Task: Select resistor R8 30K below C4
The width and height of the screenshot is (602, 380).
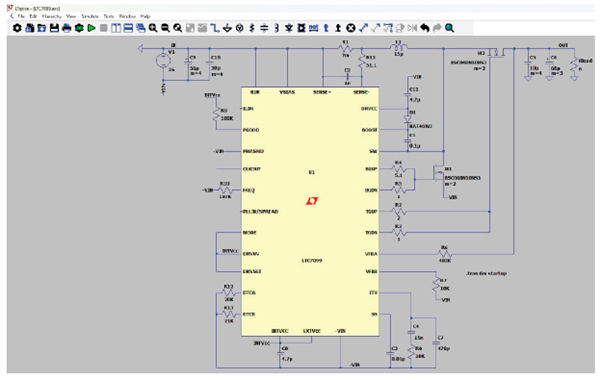Action: click(x=411, y=352)
